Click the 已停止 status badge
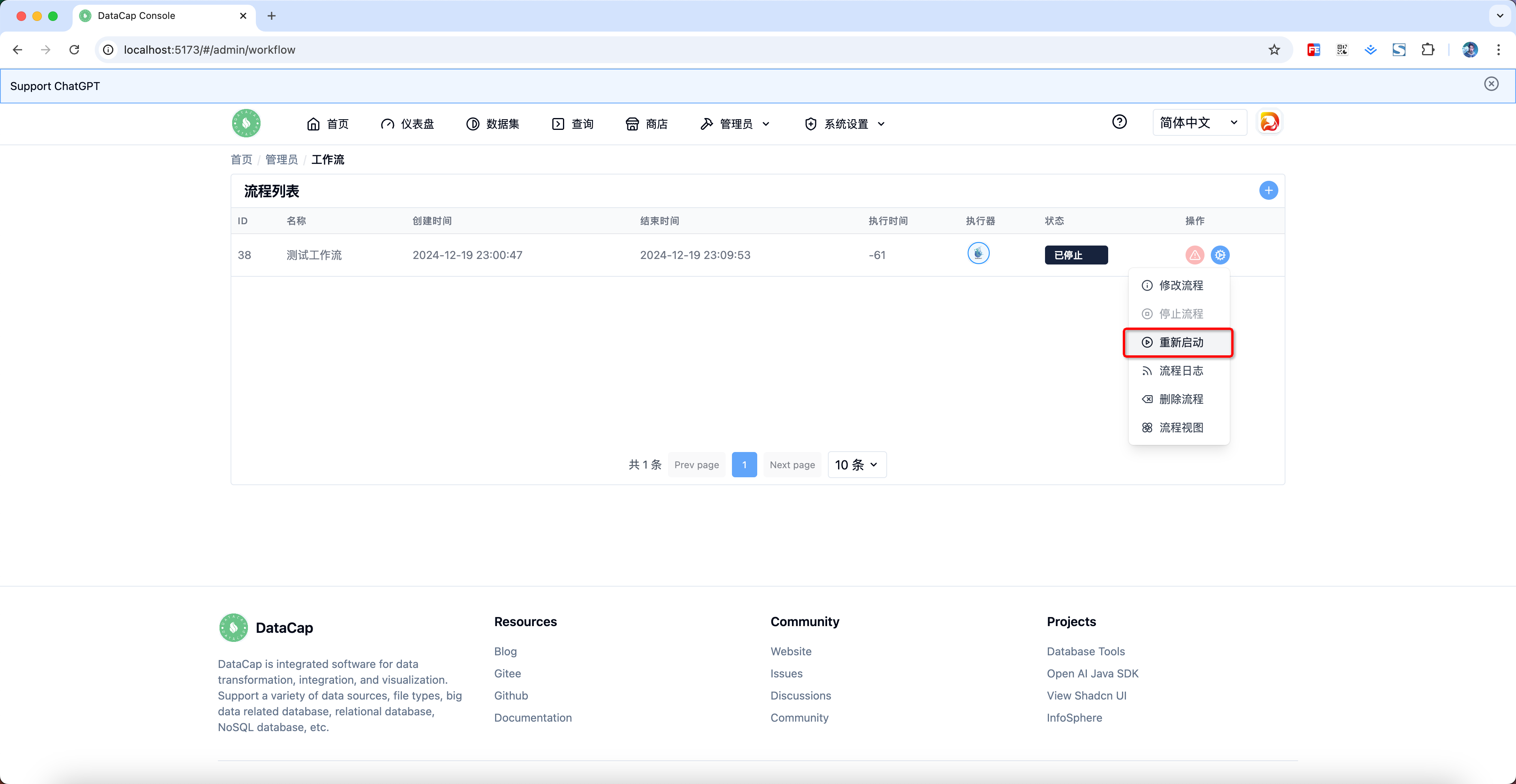Viewport: 1516px width, 784px height. click(x=1076, y=255)
